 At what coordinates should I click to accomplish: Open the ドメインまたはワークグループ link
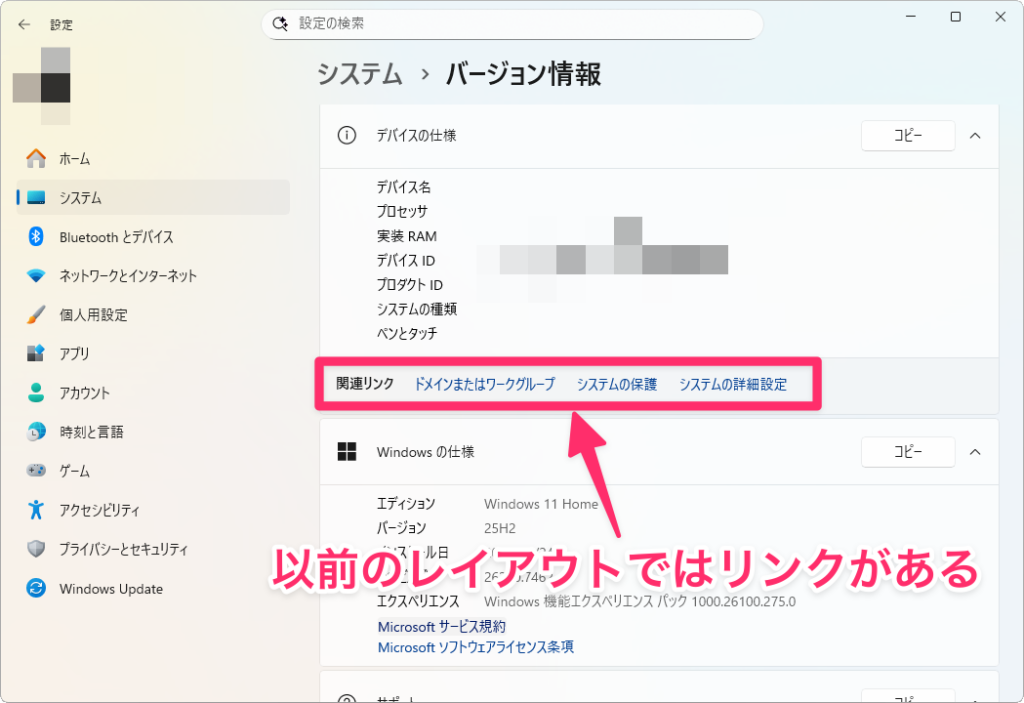[484, 384]
